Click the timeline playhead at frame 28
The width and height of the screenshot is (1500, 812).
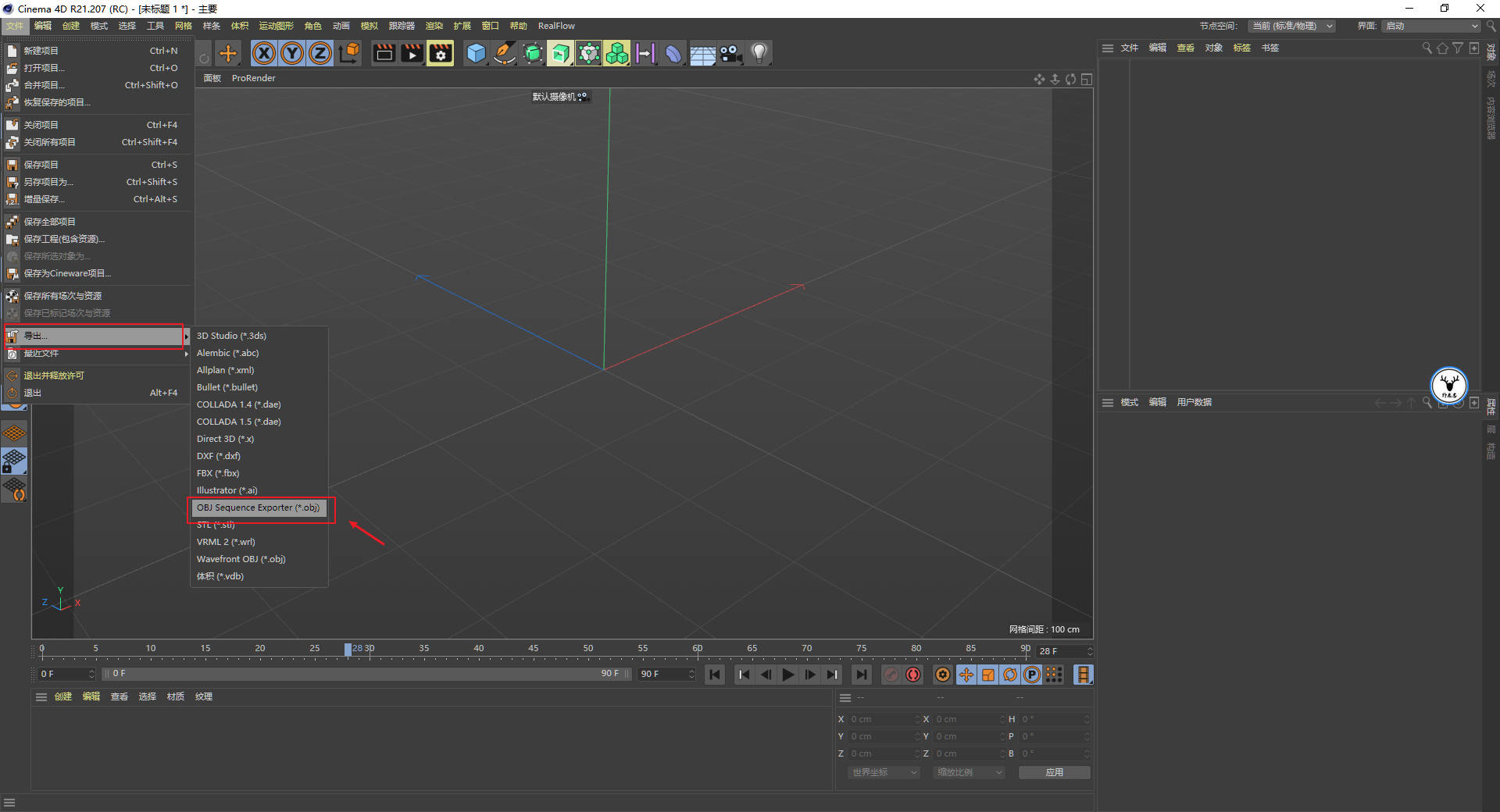pyautogui.click(x=348, y=649)
